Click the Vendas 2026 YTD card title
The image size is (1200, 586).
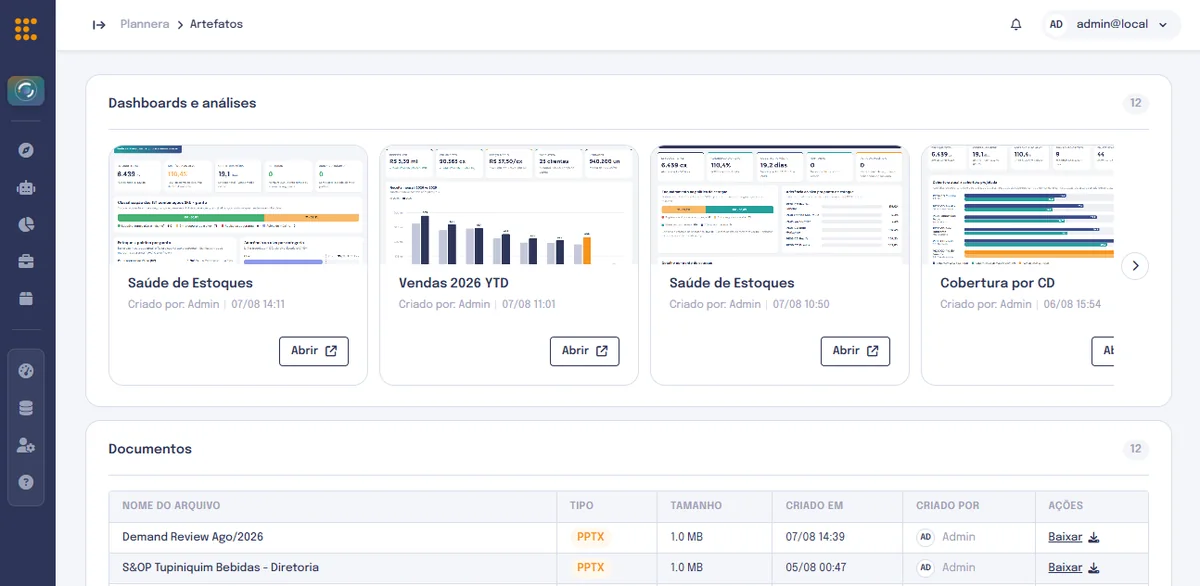pyautogui.click(x=454, y=283)
